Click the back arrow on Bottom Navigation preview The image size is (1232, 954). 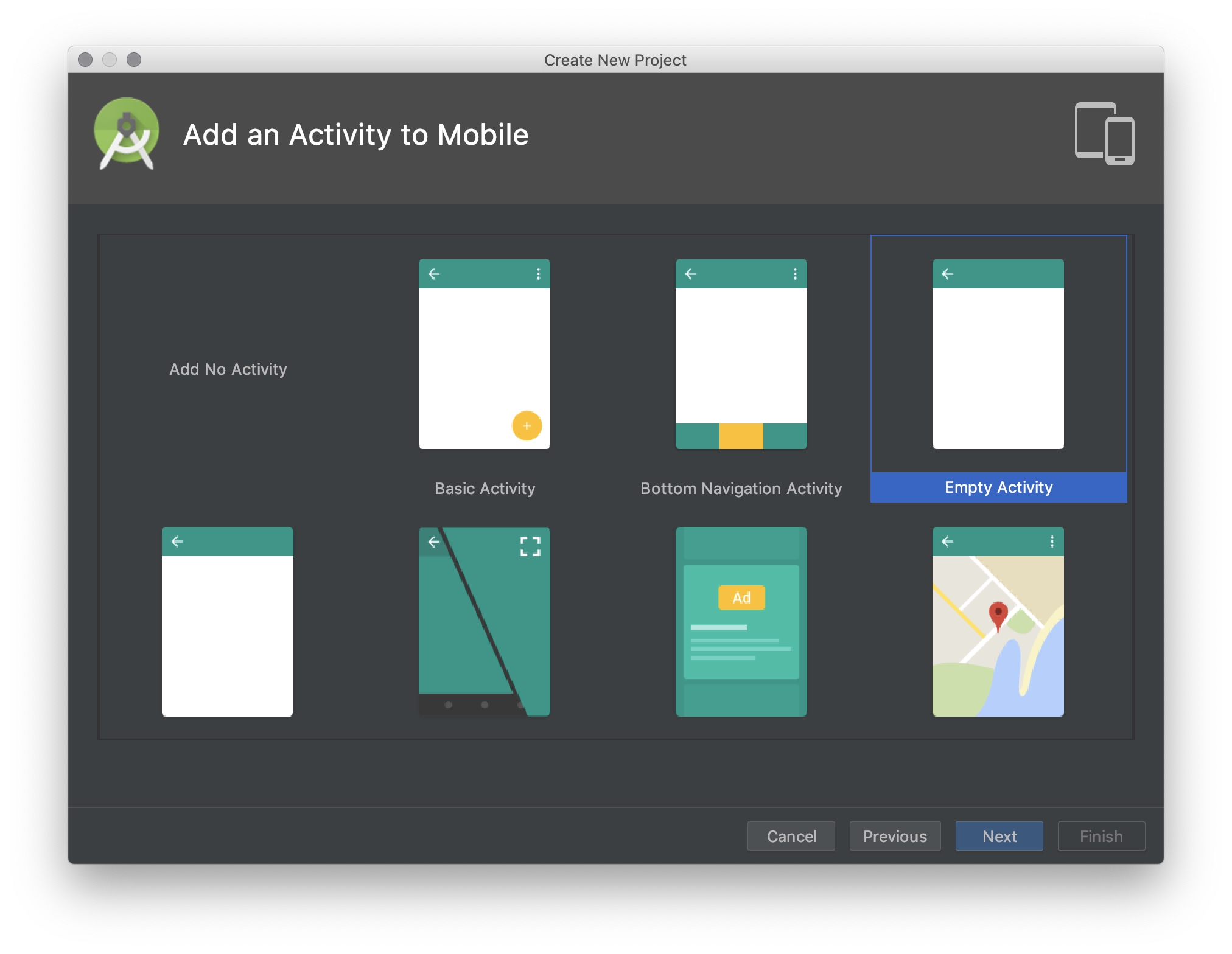[x=690, y=274]
